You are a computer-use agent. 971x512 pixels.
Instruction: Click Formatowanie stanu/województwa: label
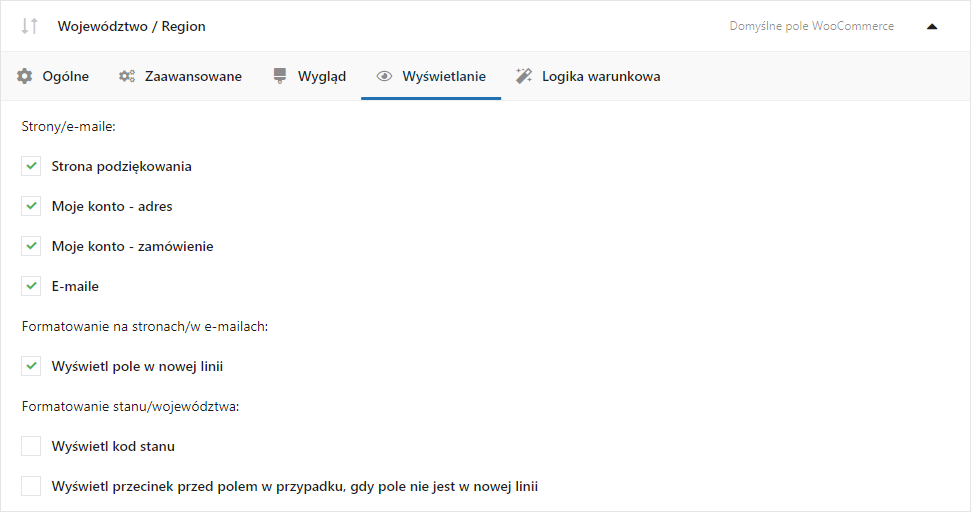[131, 406]
